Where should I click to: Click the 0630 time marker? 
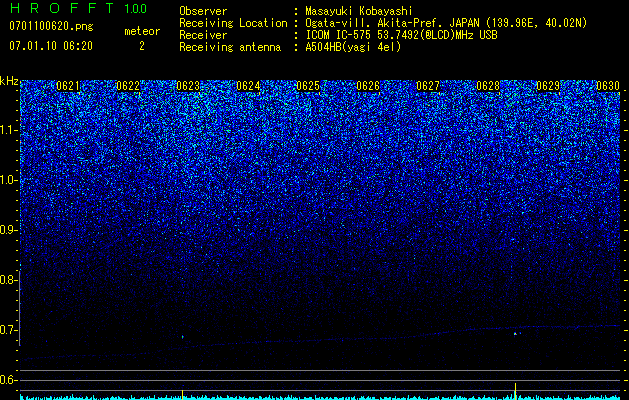(608, 86)
